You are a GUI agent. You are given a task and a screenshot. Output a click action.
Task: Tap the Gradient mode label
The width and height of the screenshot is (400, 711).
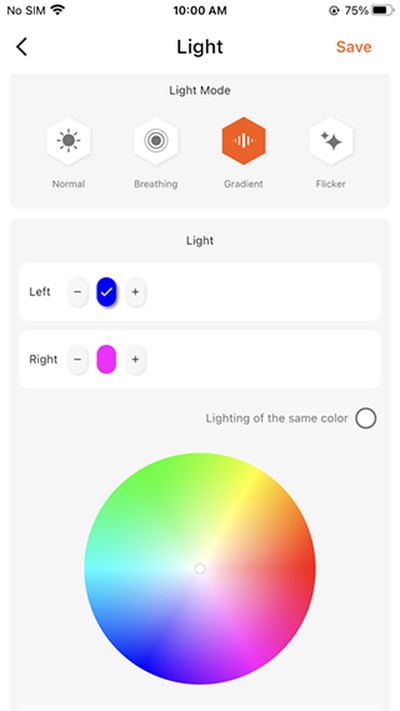pos(244,184)
